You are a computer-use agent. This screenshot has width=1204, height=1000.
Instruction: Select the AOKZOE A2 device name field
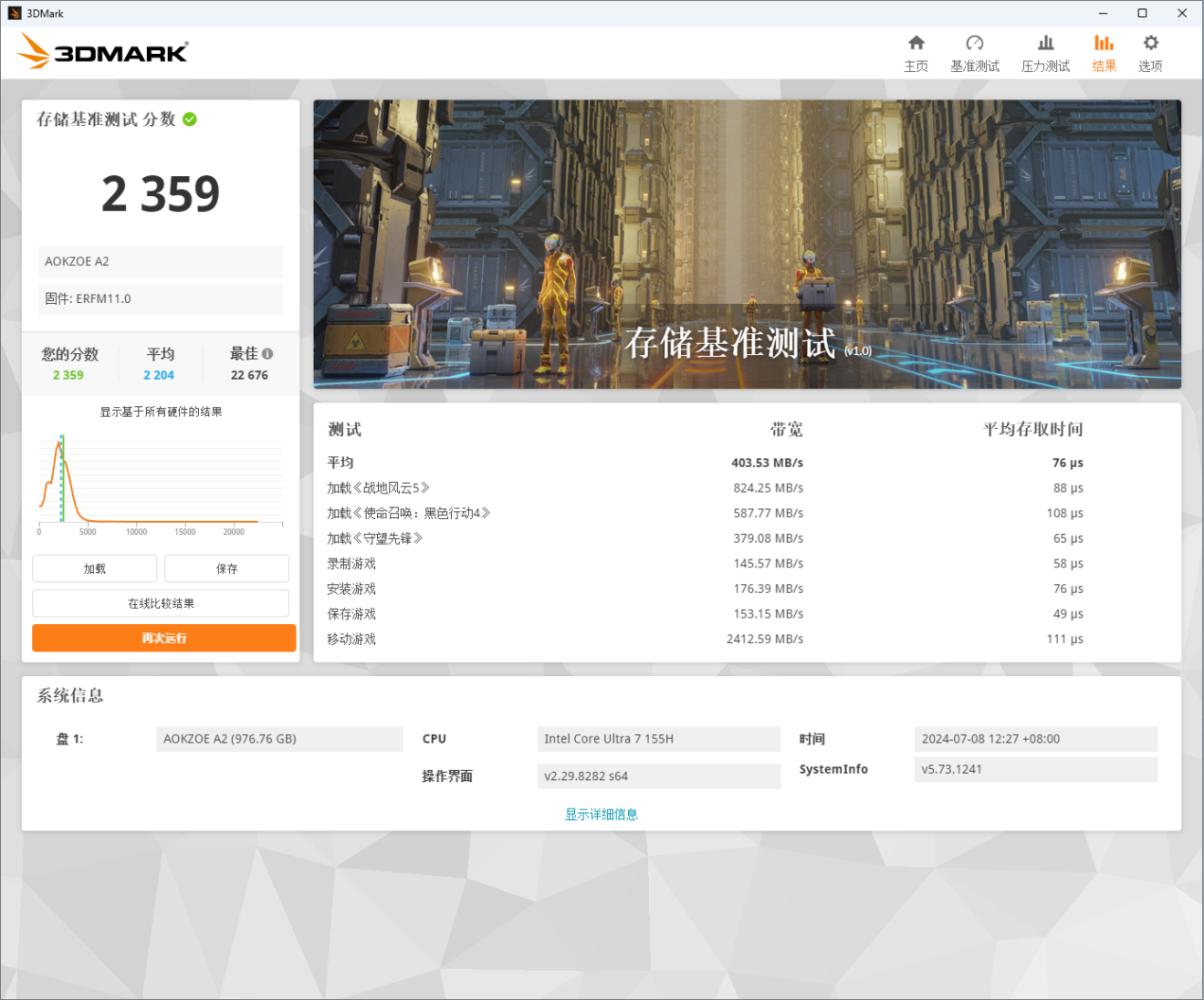click(160, 261)
